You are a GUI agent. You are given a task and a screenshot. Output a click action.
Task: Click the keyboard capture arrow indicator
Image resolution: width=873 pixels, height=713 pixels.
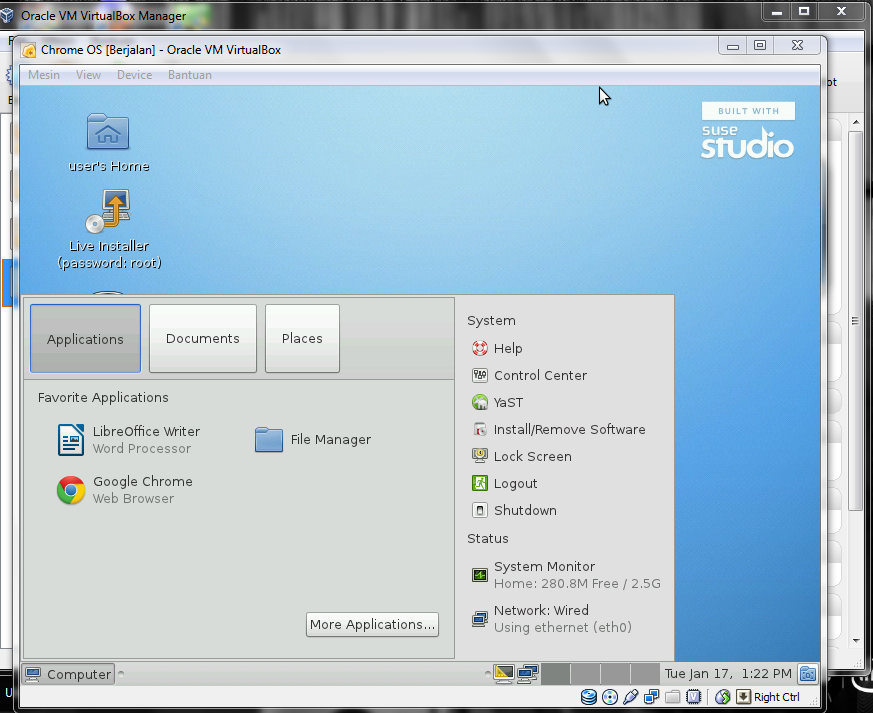pyautogui.click(x=743, y=697)
